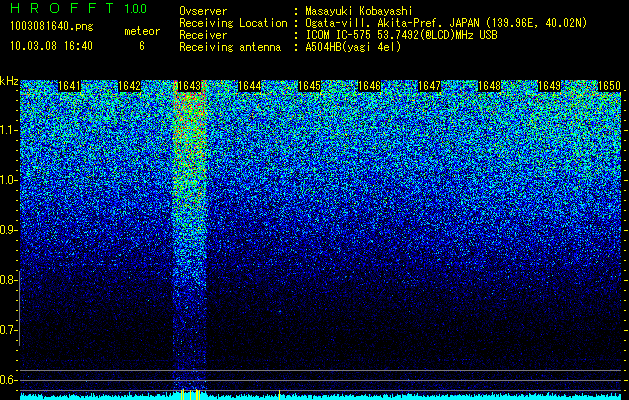Click the 1647 time marker
The width and height of the screenshot is (629, 400).
pos(429,86)
